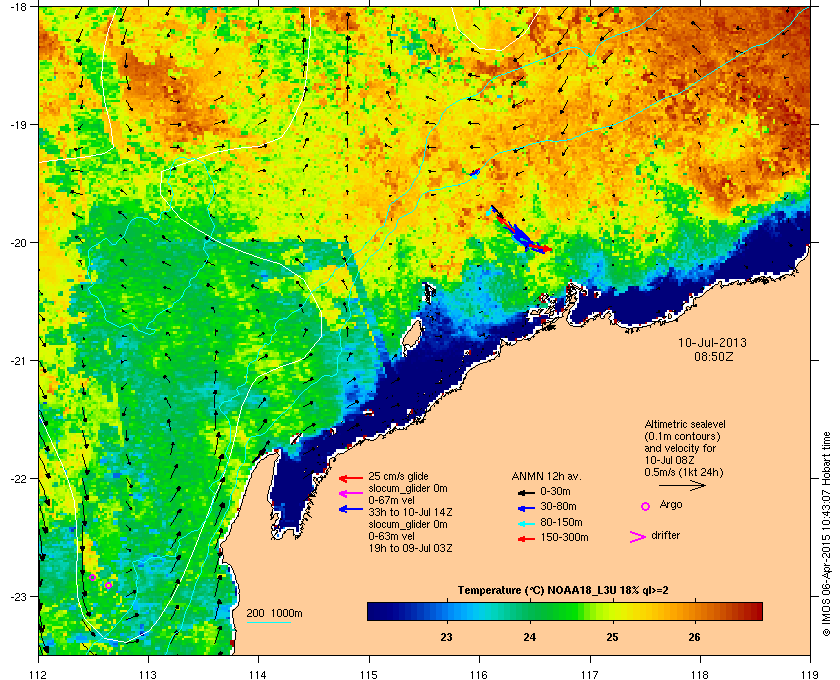Click the 33h to 10-Jul 14Z text
The image size is (840, 680).
(410, 512)
